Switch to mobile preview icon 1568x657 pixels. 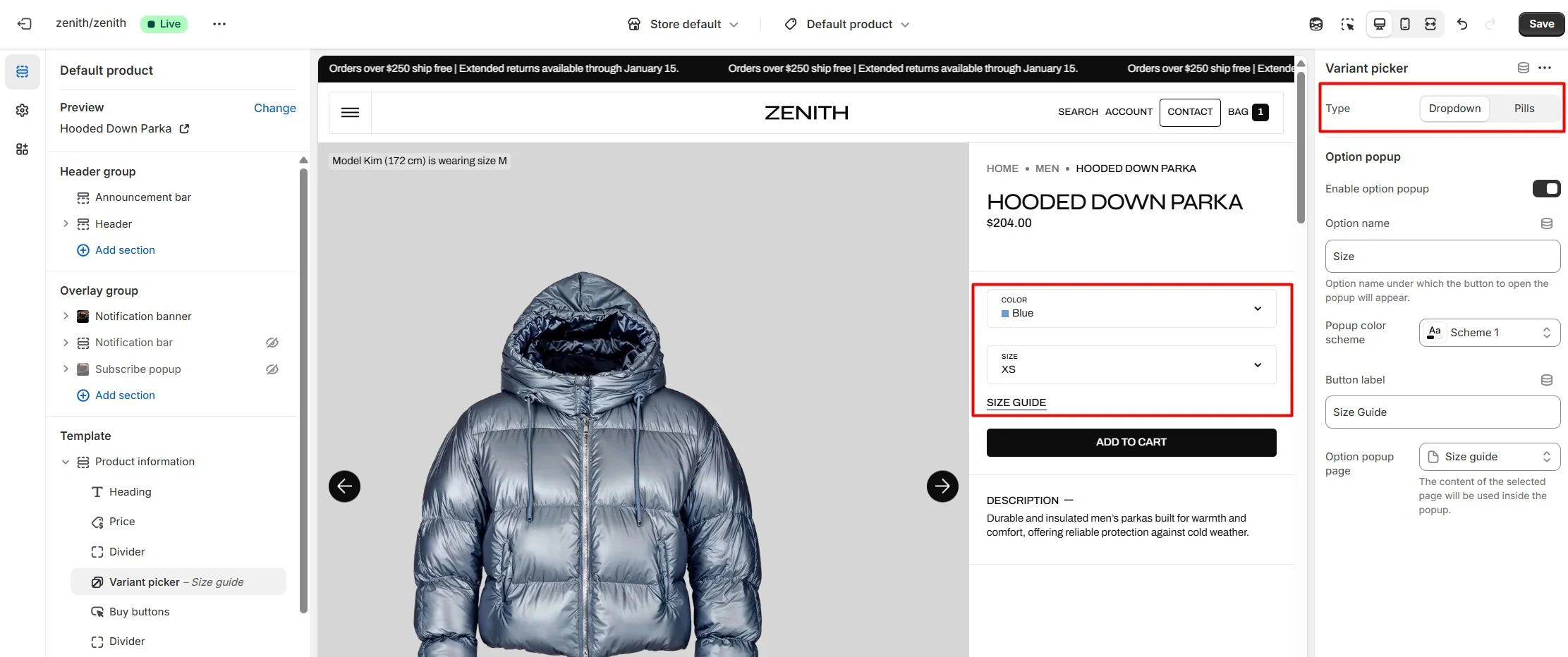click(x=1404, y=24)
